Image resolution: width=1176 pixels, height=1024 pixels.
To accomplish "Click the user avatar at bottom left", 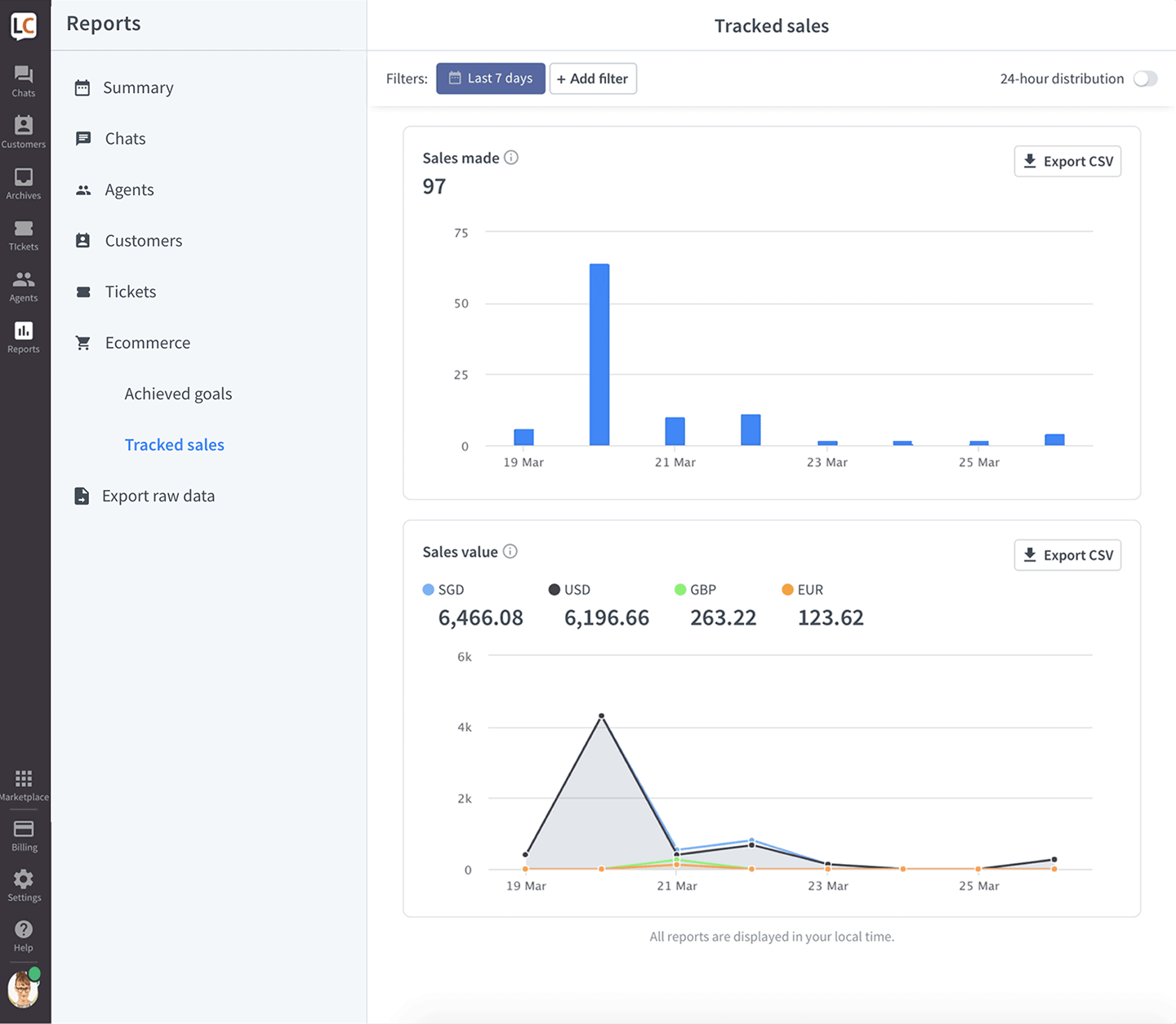I will [x=24, y=989].
